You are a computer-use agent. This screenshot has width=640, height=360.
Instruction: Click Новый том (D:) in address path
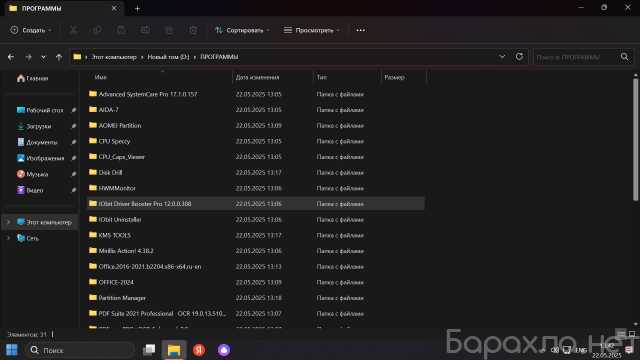pos(168,57)
